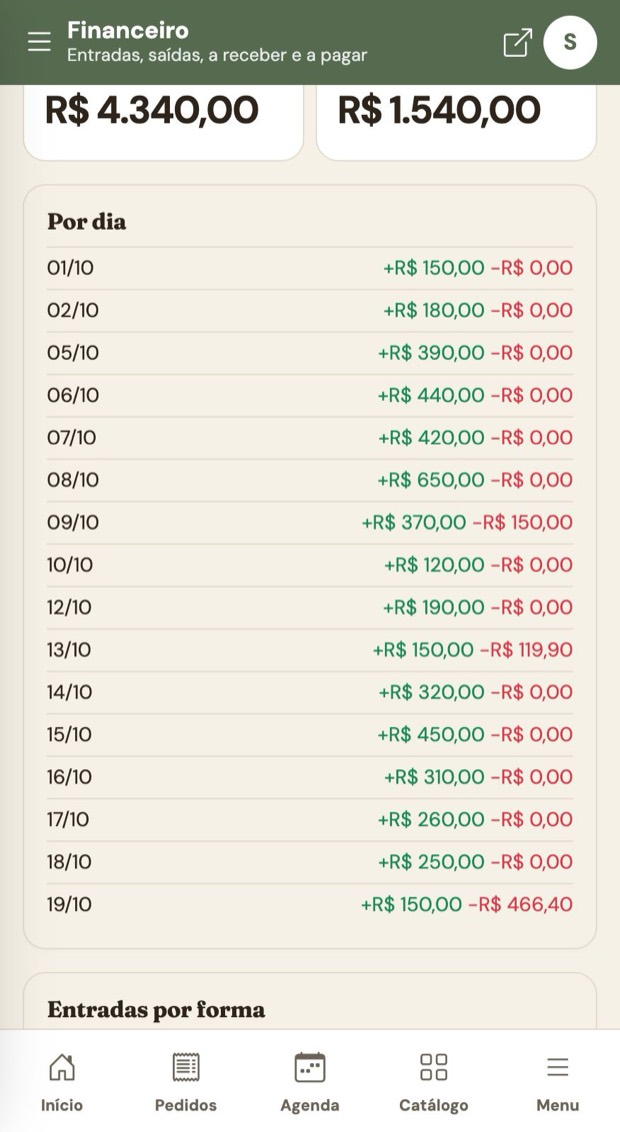Screen dimensions: 620x1132
Task: Tap the Entradas por forma section heading
Action: click(x=156, y=1009)
